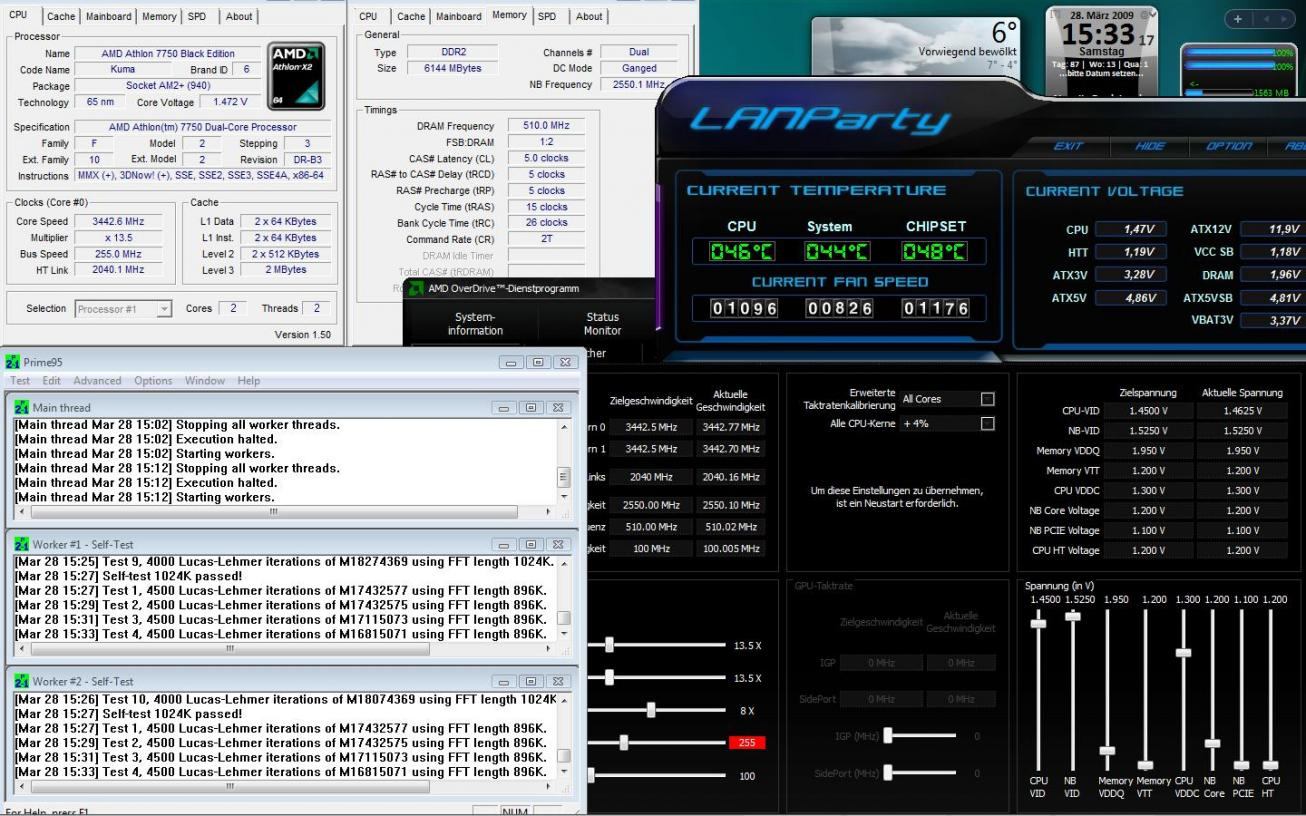The image size is (1306, 816).
Task: Open the Processor #1 selection dropdown in CPU-Z
Action: coord(165,309)
